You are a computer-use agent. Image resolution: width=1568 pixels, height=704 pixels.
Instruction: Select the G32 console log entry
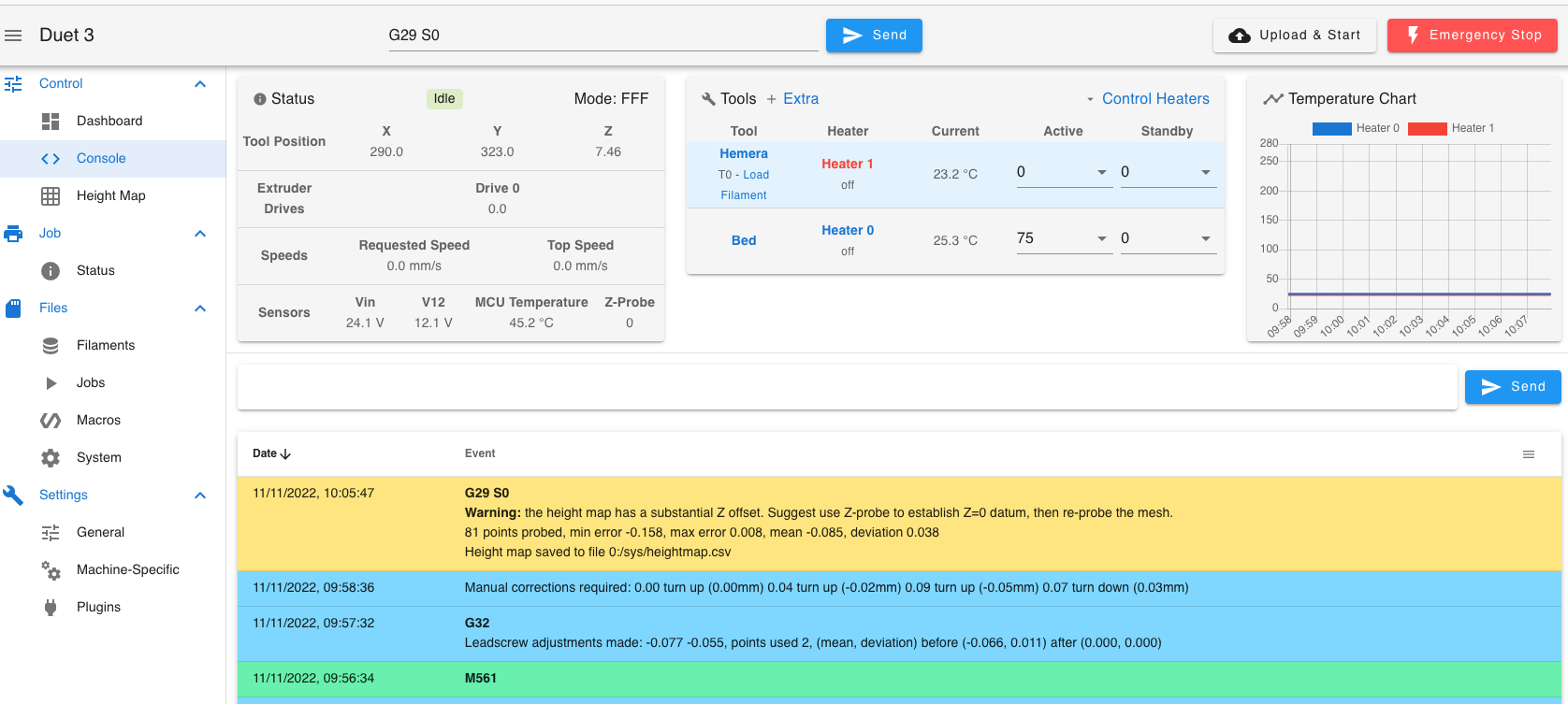[899, 634]
